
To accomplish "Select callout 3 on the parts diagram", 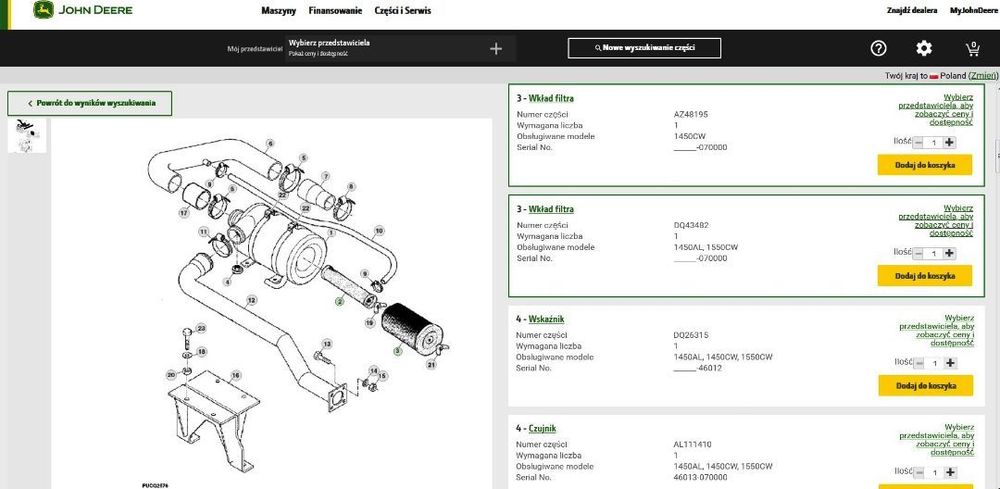I will [397, 351].
